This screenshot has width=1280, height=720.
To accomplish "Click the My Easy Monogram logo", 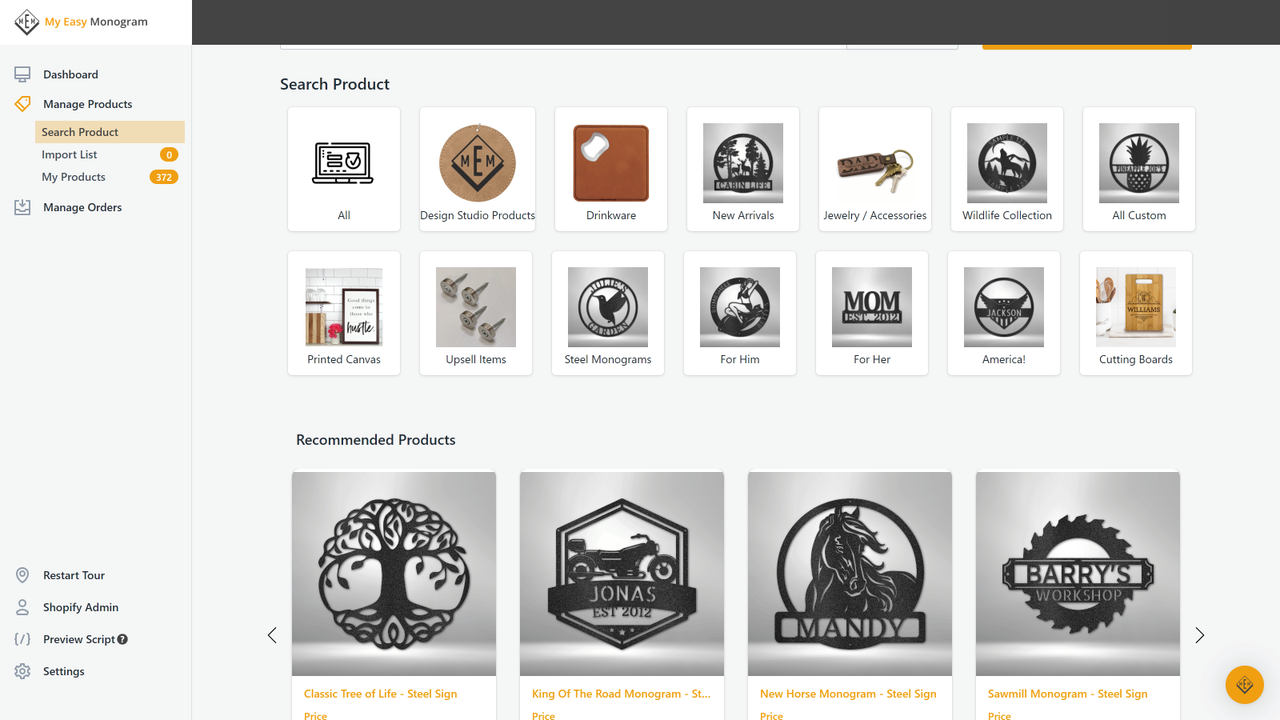I will (80, 21).
